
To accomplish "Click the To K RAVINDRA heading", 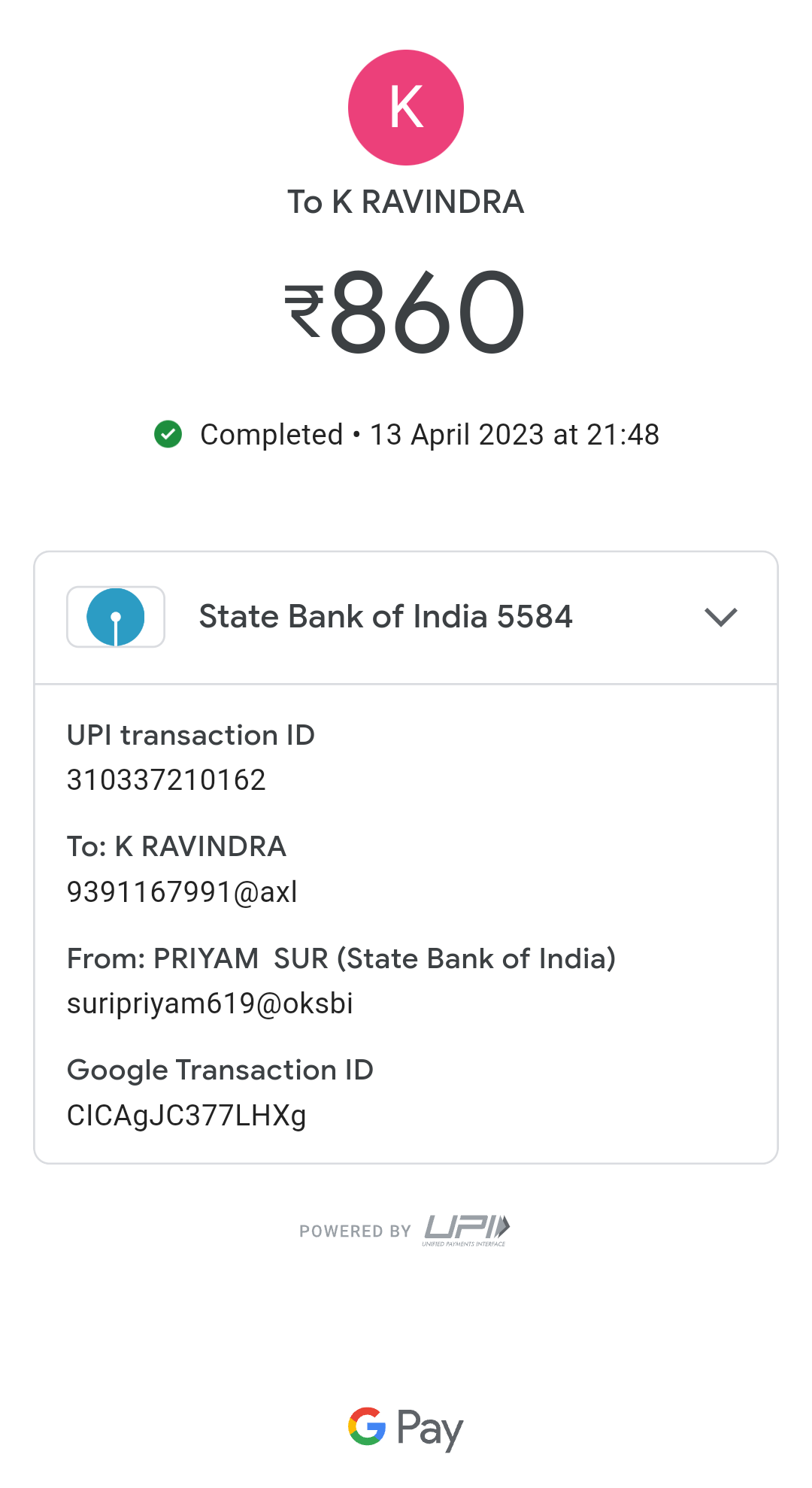I will click(x=406, y=202).
